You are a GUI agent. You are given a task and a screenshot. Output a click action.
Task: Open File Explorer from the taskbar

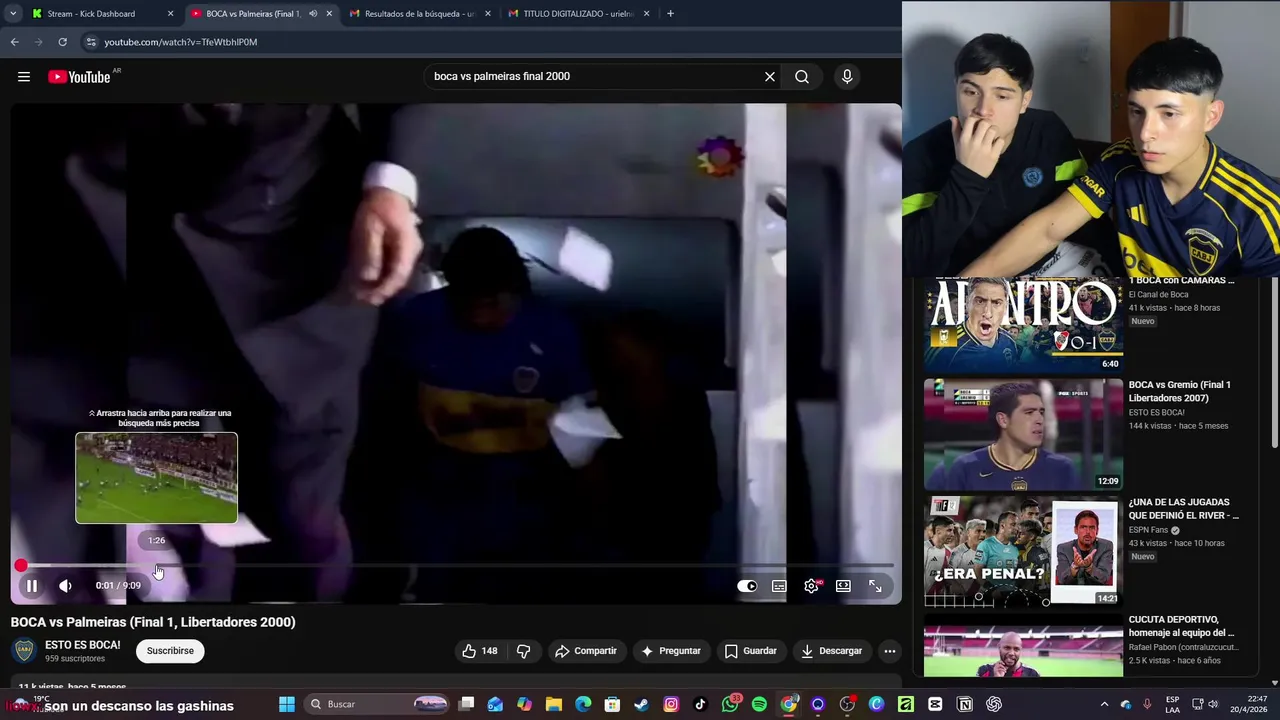554,704
